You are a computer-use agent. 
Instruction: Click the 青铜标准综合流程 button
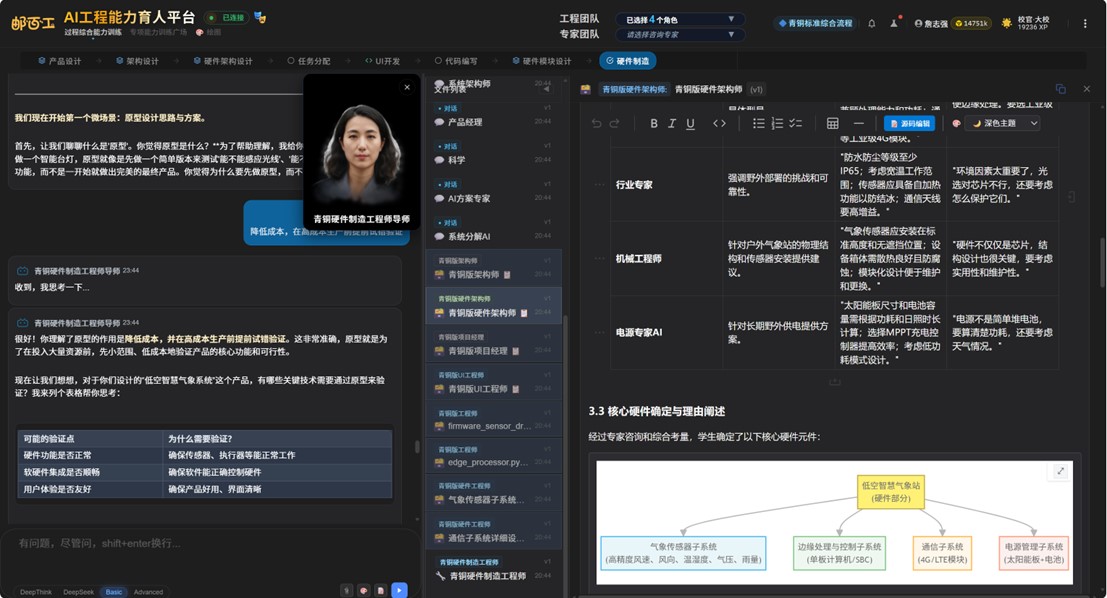coord(815,23)
